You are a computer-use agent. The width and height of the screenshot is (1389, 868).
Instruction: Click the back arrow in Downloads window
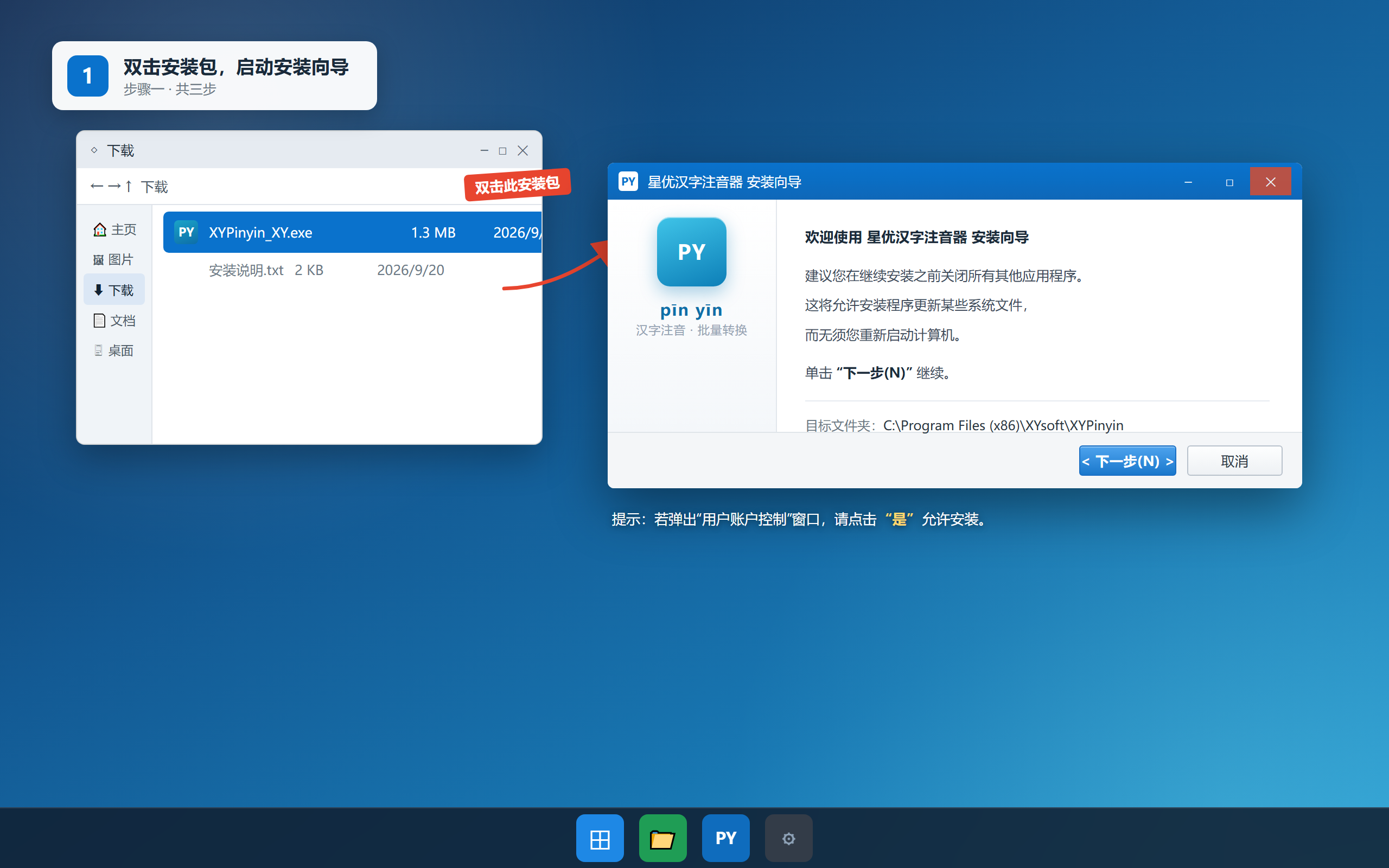point(97,186)
